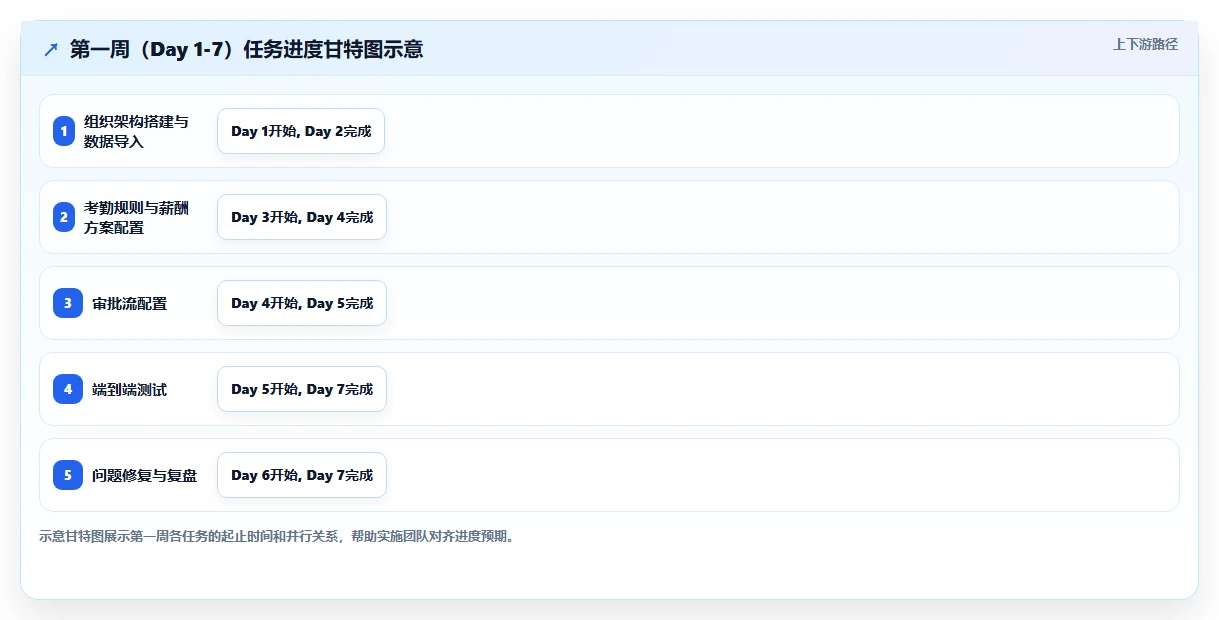Viewport: 1219px width, 620px height.
Task: Click the number 2 step badge
Action: (64, 217)
